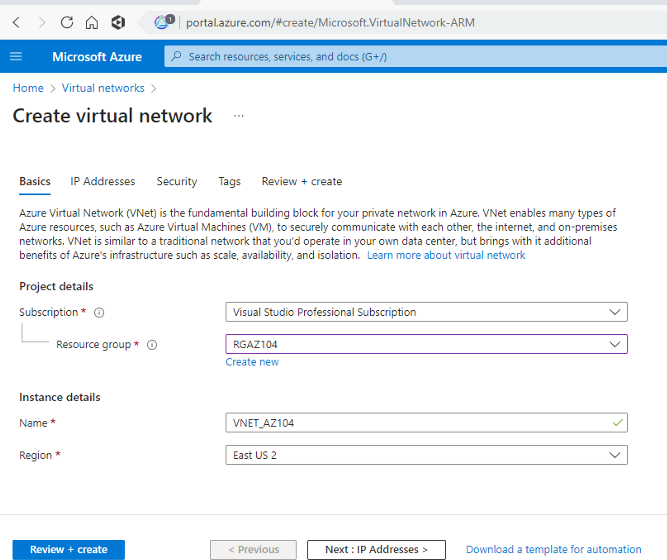Click Create new resource group link
The height and width of the screenshot is (560, 667).
[x=252, y=362]
